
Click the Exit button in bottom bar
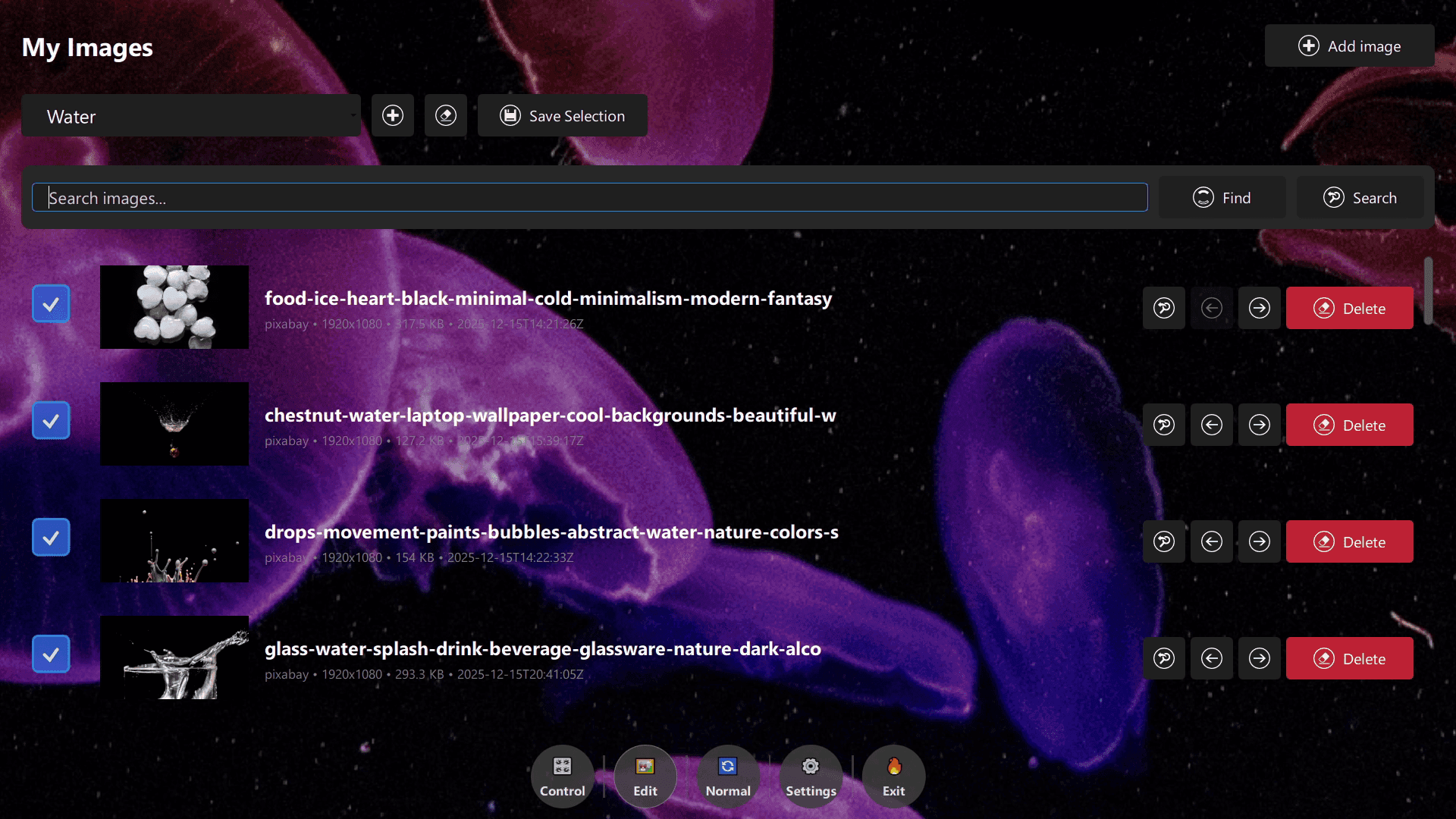(x=894, y=777)
